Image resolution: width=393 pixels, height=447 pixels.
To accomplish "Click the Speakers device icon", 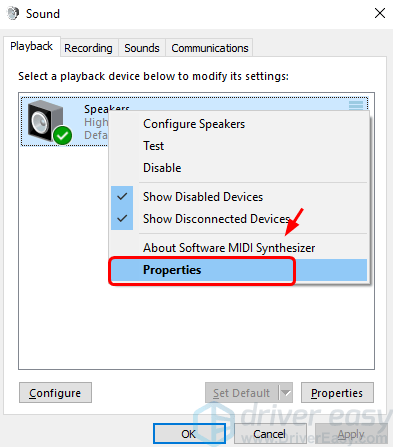I will [46, 121].
